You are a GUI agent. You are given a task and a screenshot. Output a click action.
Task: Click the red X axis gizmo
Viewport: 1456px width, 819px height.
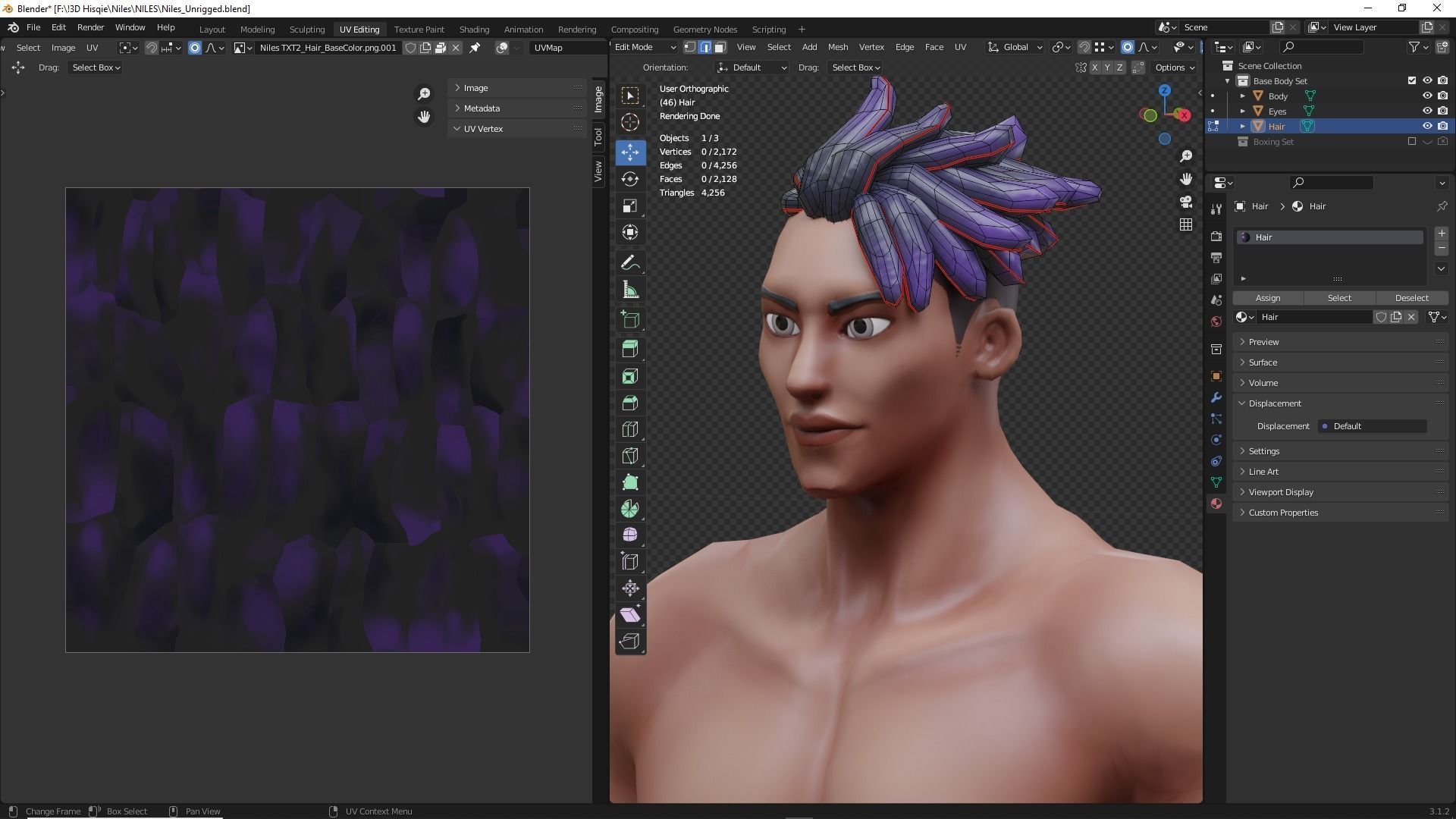(x=1184, y=115)
